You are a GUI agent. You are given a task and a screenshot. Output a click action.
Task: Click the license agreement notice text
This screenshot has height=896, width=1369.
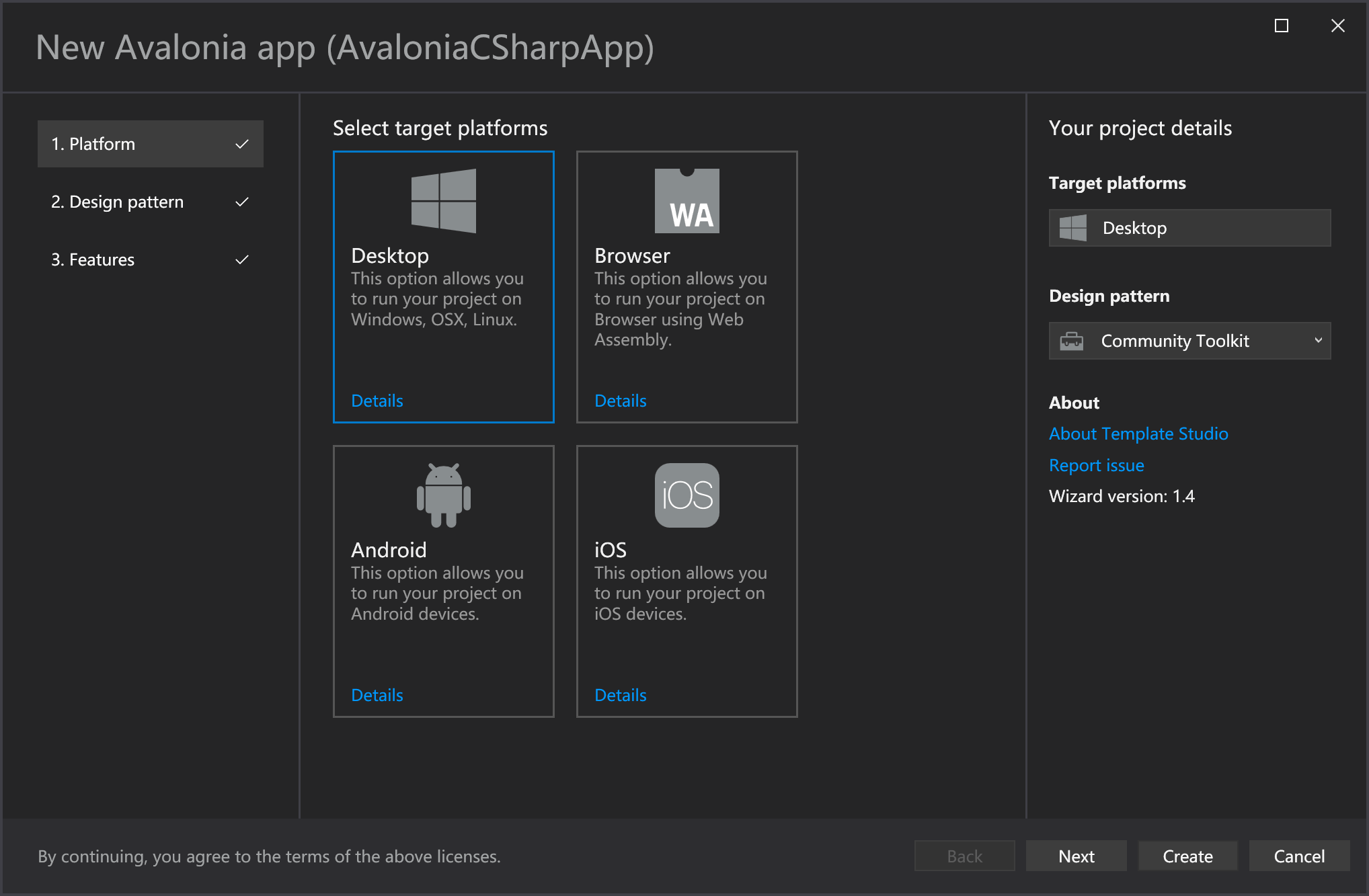[x=269, y=856]
